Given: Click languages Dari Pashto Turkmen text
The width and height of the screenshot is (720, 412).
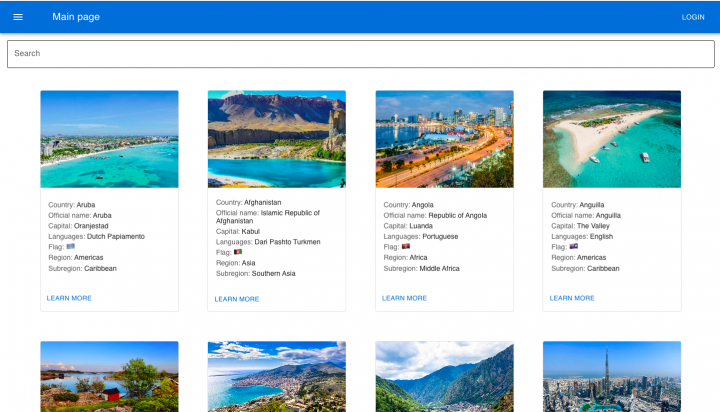Looking at the screenshot, I should click(287, 242).
